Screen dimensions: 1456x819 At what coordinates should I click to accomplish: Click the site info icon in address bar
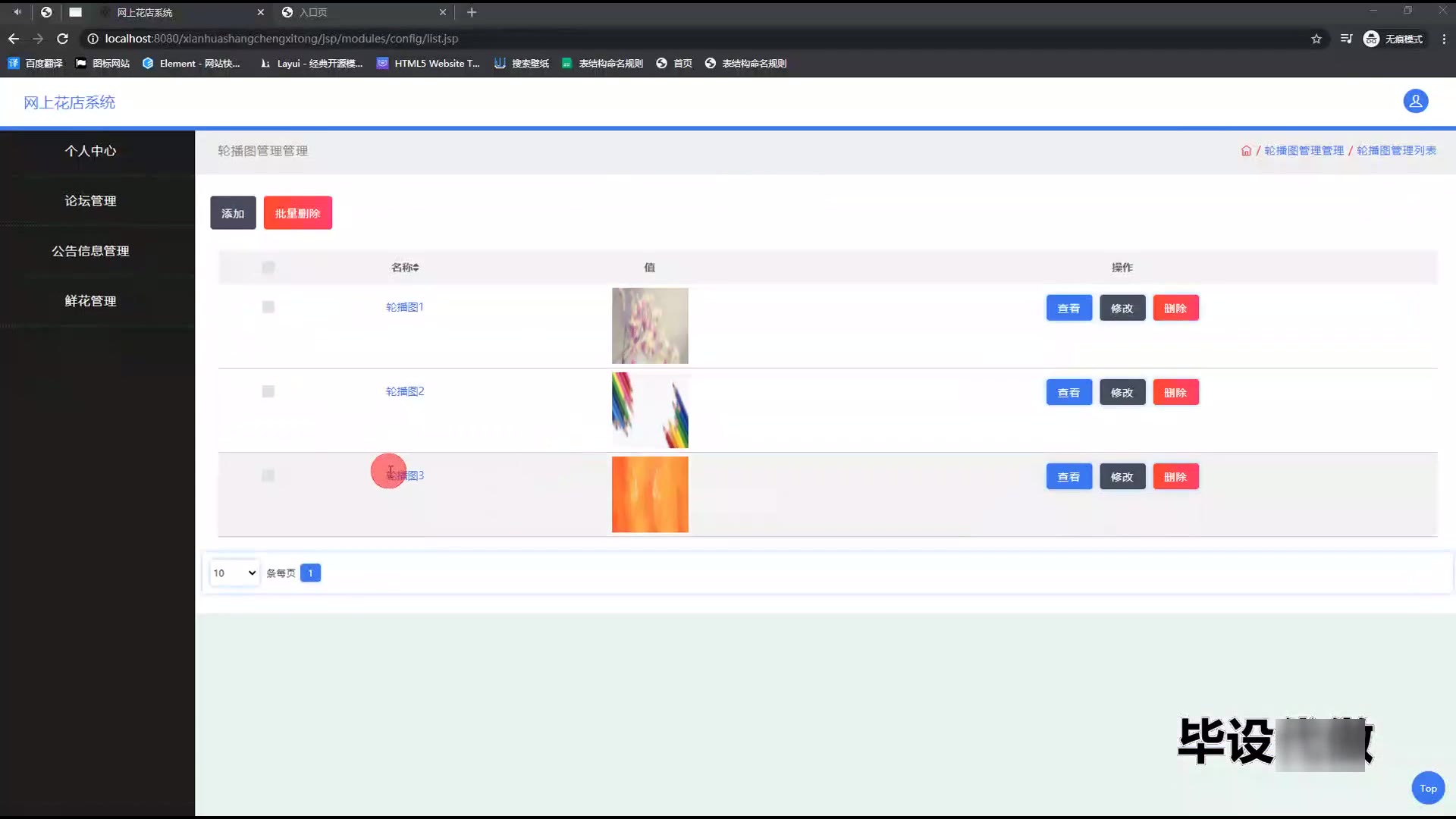(93, 39)
